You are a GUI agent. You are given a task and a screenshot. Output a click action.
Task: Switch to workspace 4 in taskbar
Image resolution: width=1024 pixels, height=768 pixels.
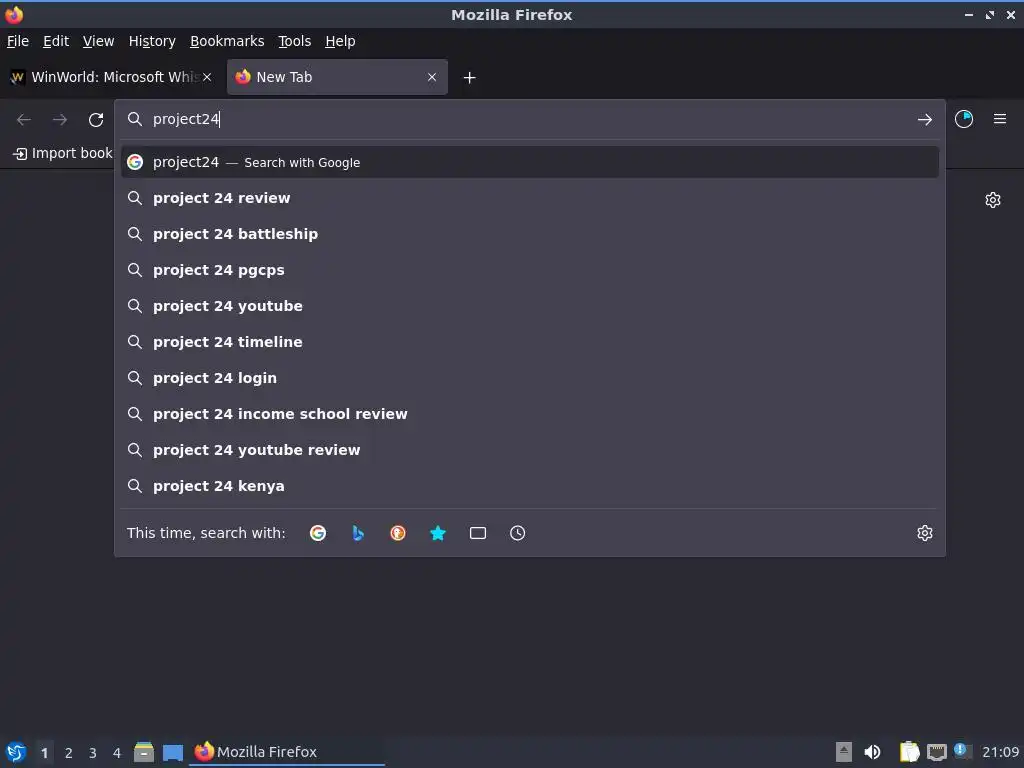click(117, 753)
